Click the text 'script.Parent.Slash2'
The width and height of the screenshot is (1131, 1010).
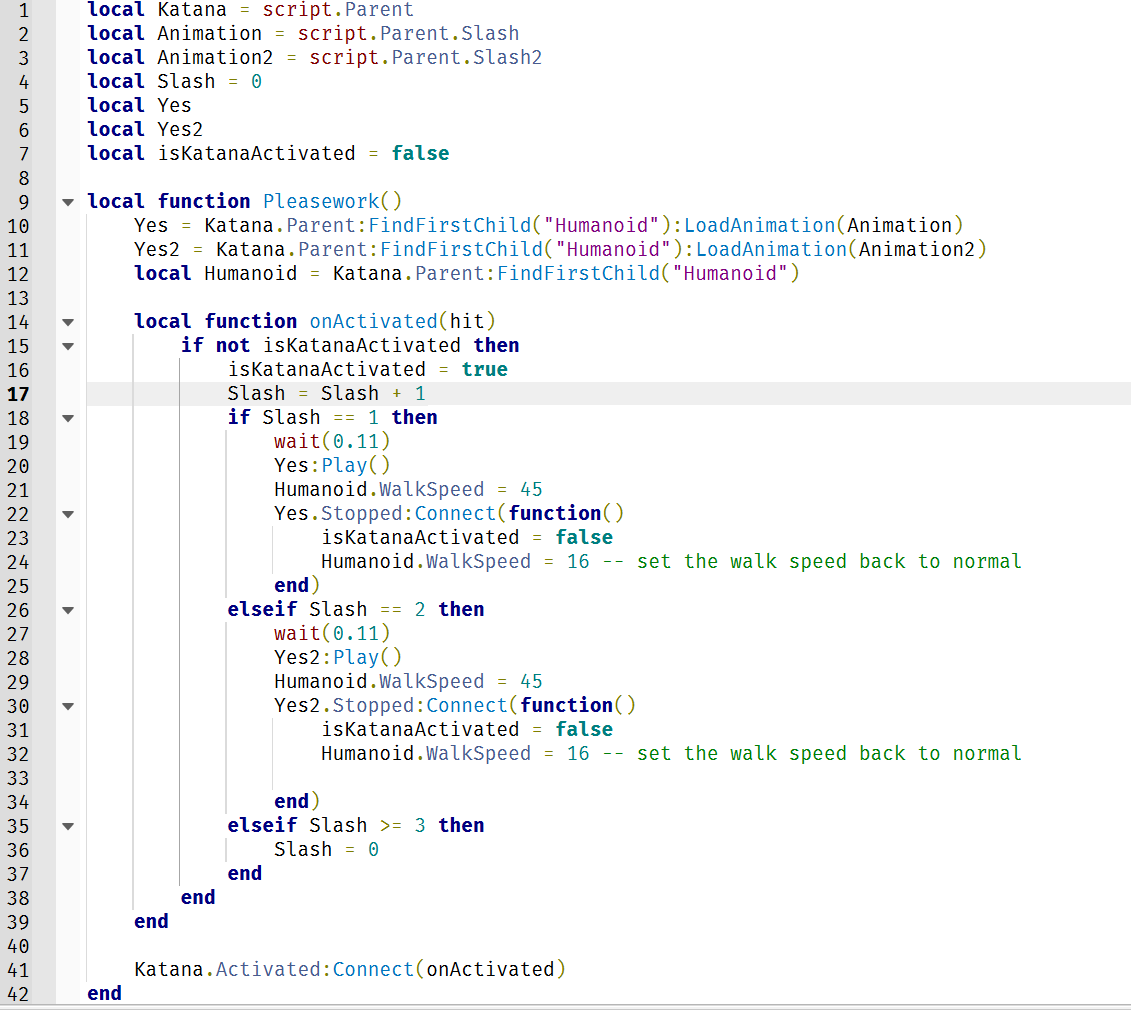coord(425,58)
